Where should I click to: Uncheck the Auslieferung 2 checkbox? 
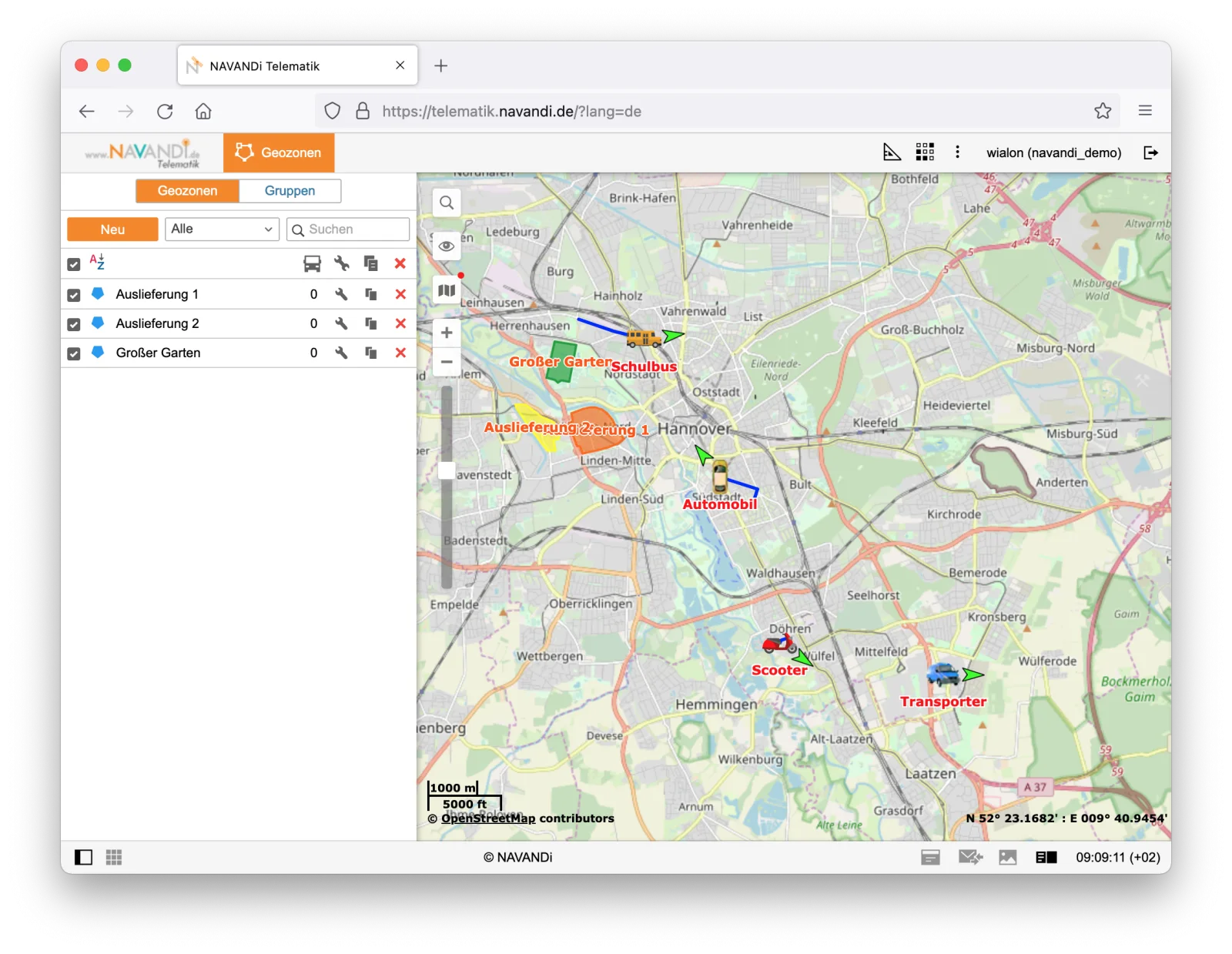point(74,324)
